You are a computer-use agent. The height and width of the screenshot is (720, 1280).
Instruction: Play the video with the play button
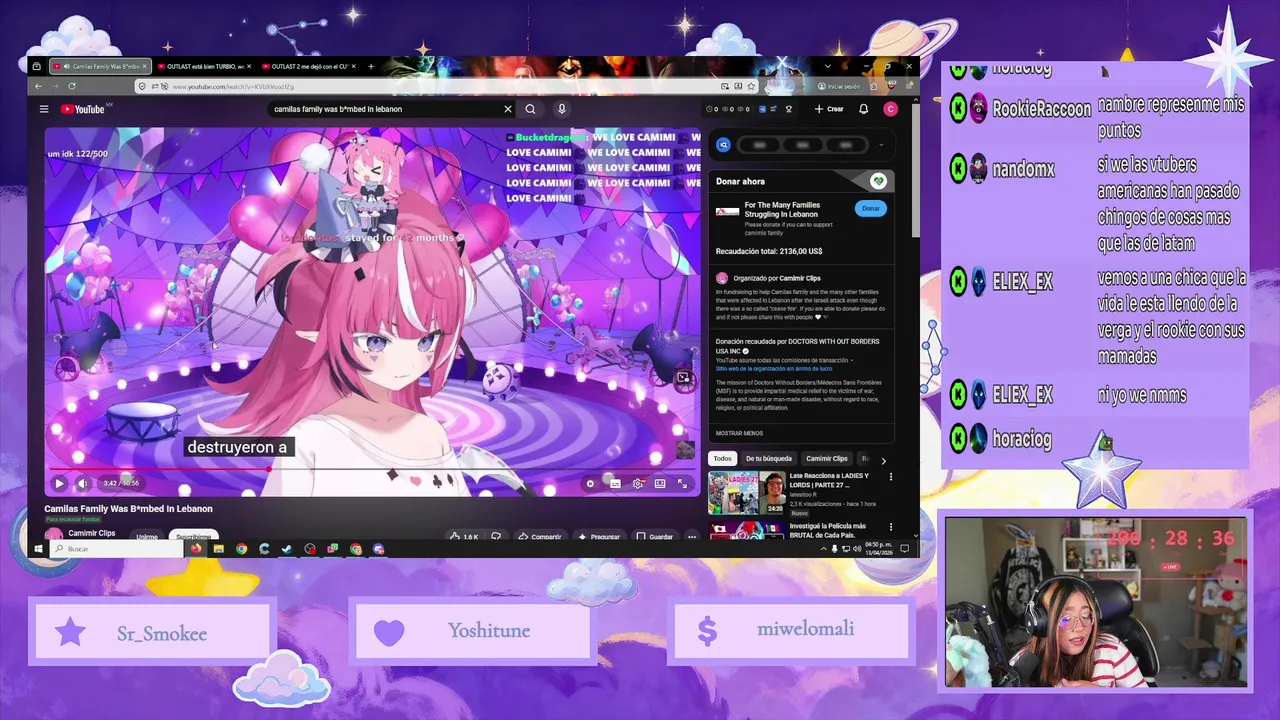tap(59, 483)
